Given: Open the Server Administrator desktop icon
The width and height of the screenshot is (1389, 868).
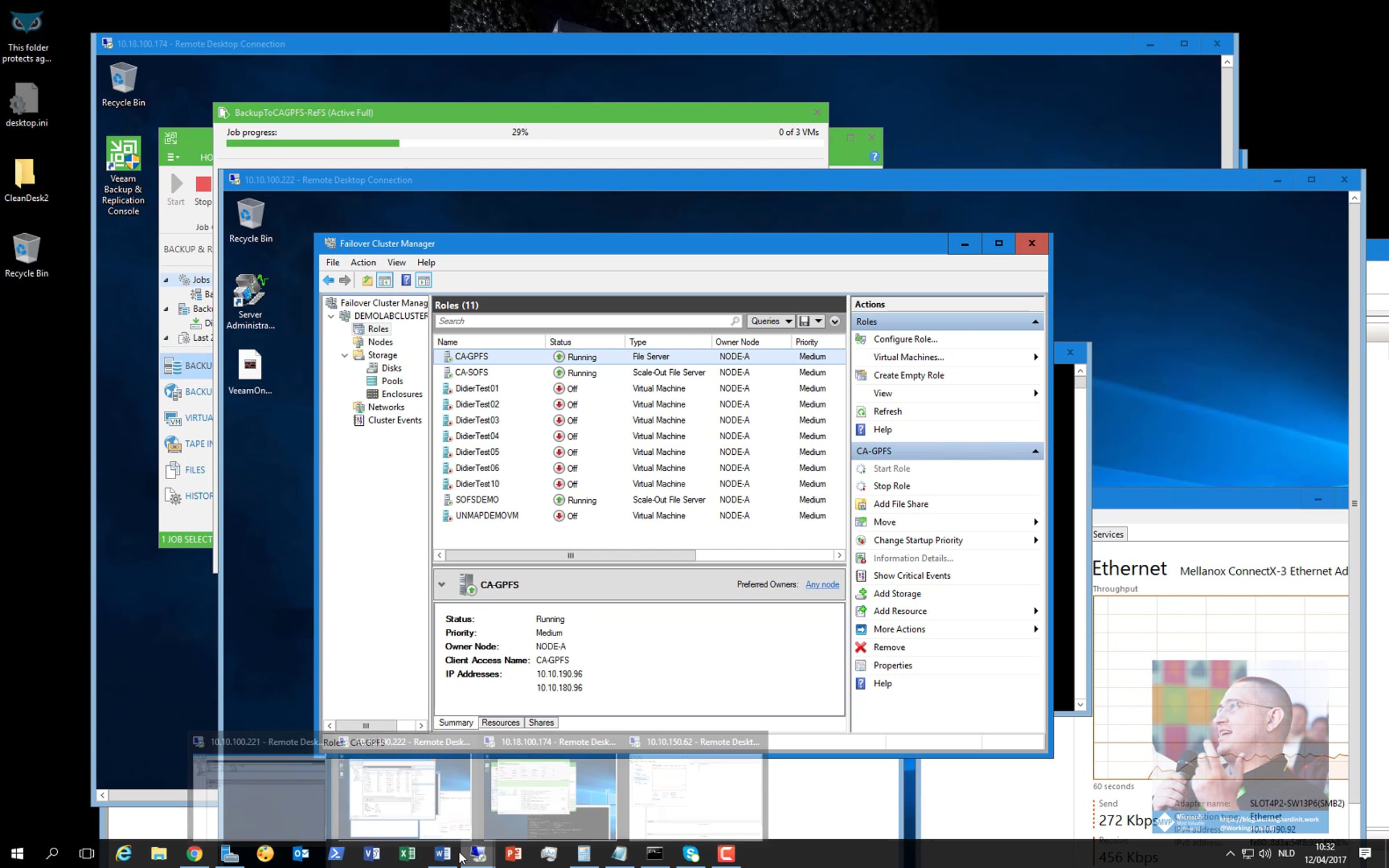Looking at the screenshot, I should click(250, 301).
